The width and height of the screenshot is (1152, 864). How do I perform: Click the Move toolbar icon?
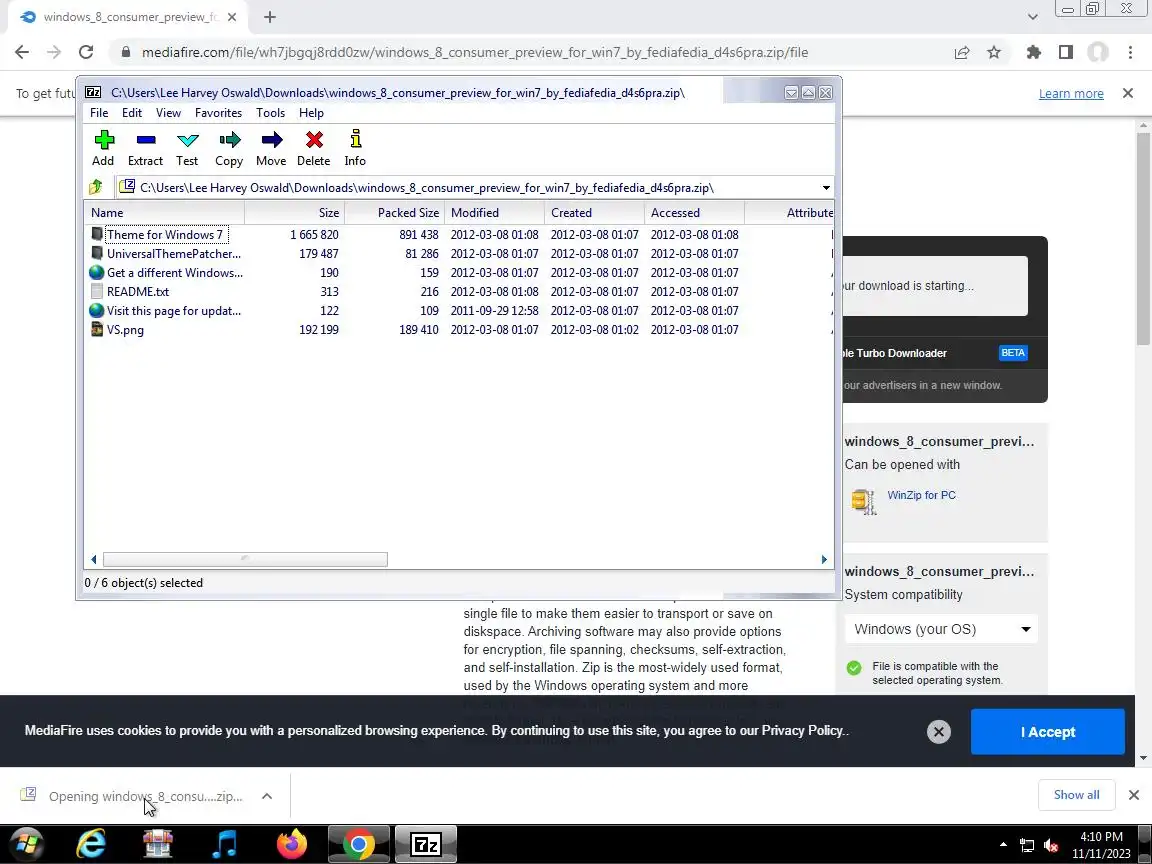pos(271,148)
